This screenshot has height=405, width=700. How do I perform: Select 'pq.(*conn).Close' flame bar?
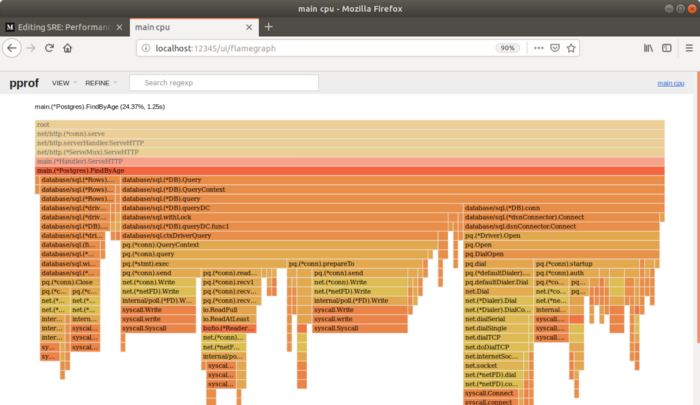click(x=70, y=282)
